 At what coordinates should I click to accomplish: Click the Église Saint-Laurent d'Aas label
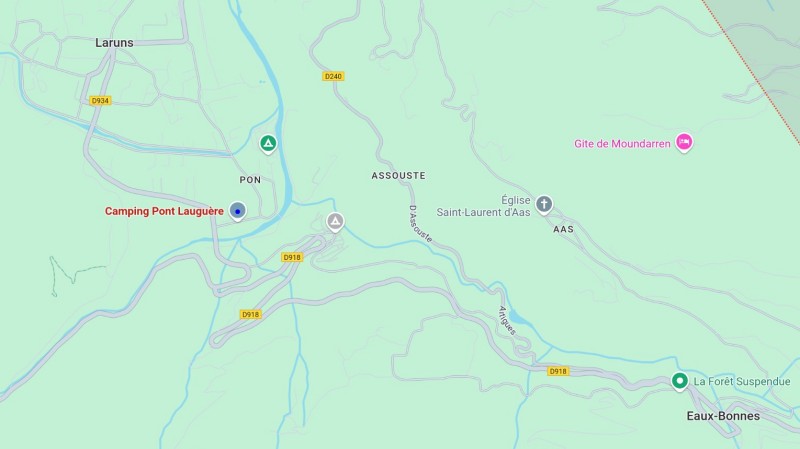pyautogui.click(x=484, y=206)
